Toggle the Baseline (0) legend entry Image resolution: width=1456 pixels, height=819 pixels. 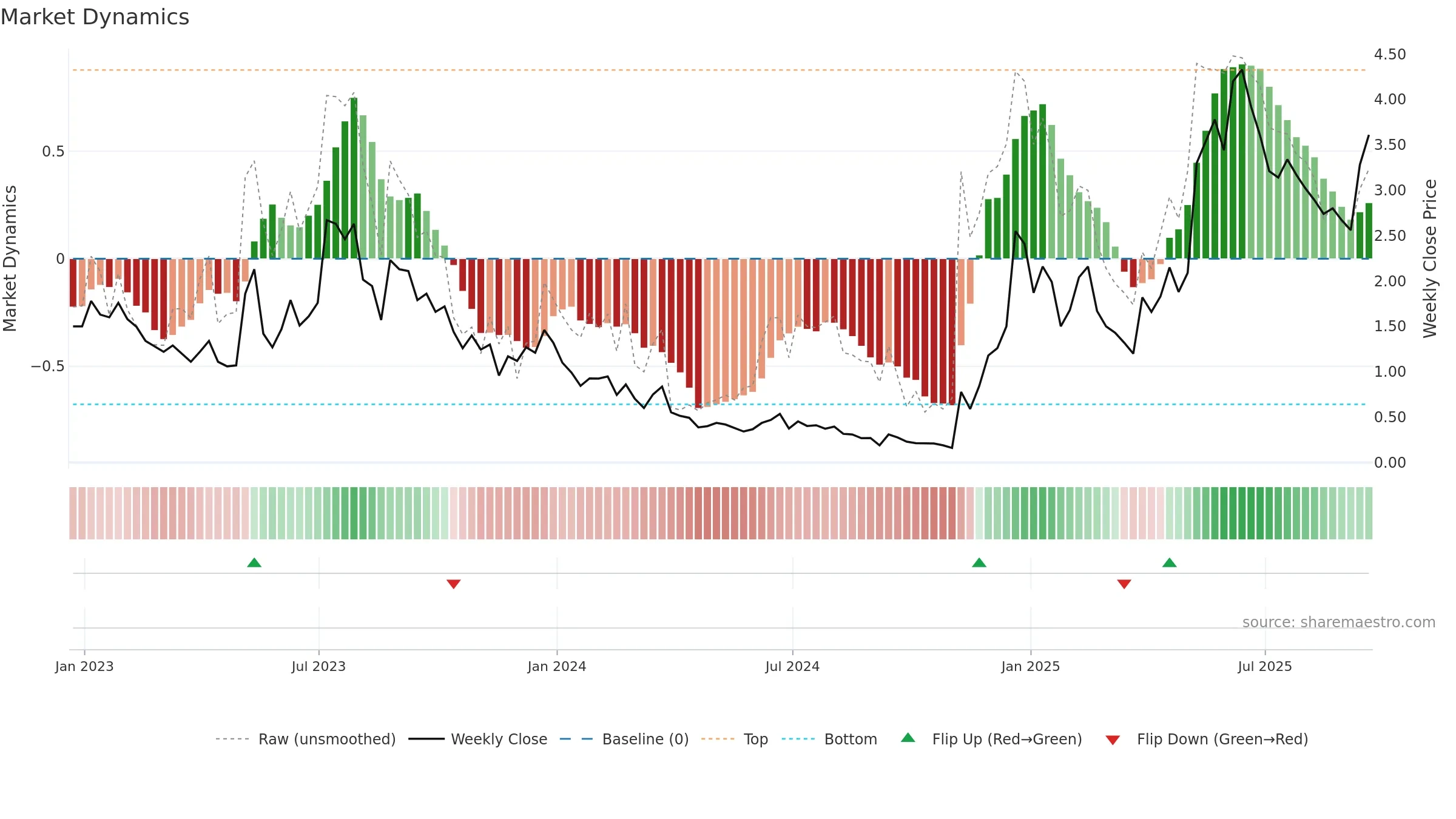(x=624, y=739)
